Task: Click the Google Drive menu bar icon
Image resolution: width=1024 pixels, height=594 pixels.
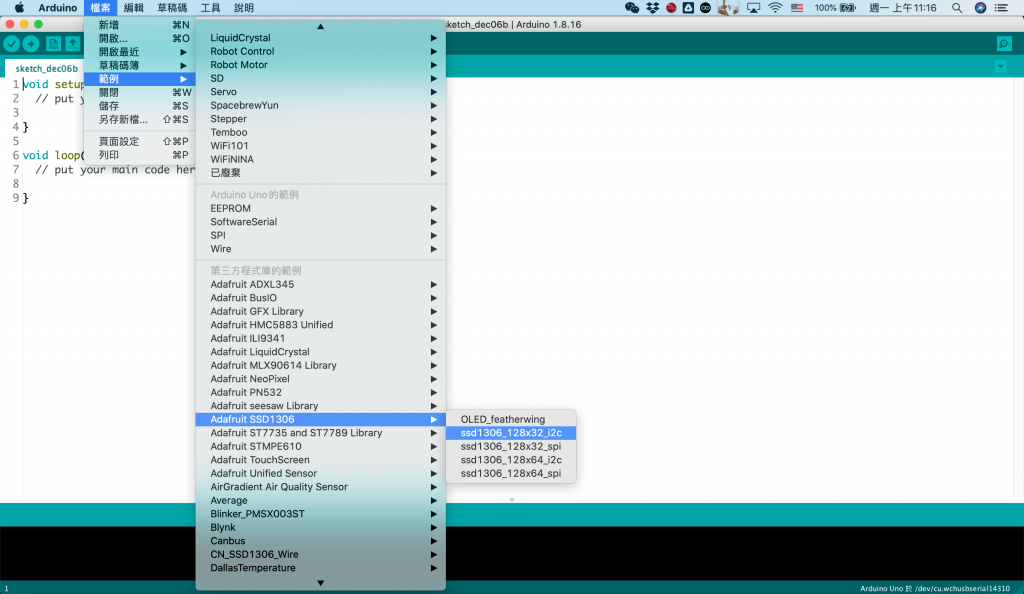Action: click(x=688, y=8)
